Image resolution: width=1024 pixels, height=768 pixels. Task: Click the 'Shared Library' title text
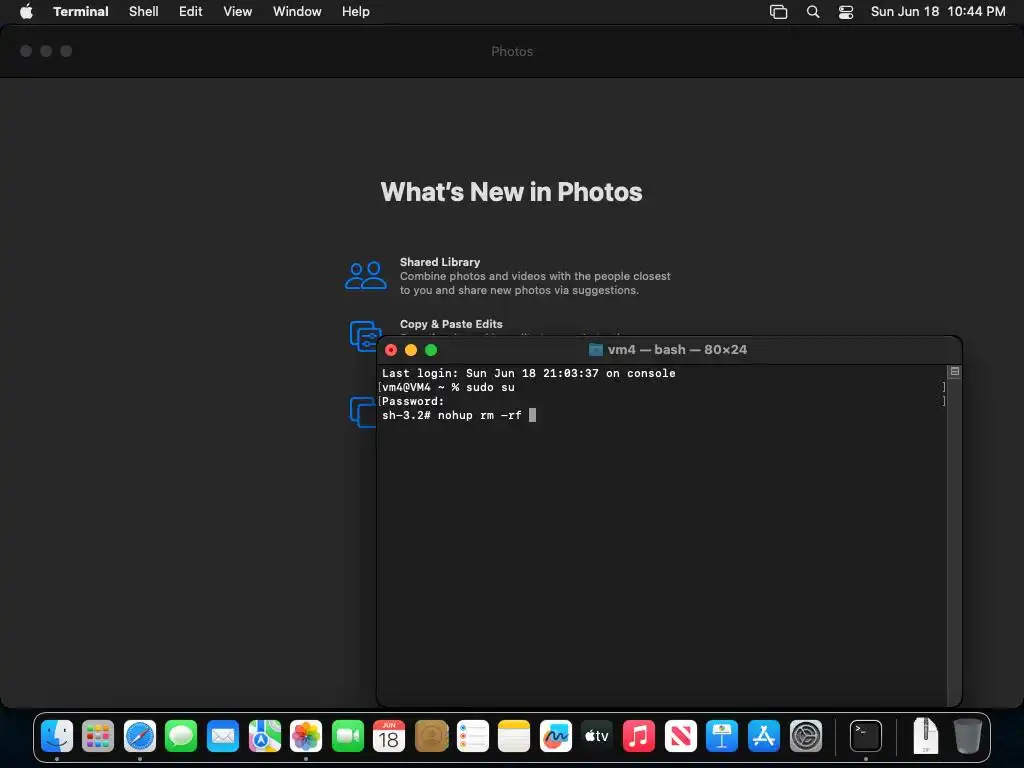(x=440, y=262)
